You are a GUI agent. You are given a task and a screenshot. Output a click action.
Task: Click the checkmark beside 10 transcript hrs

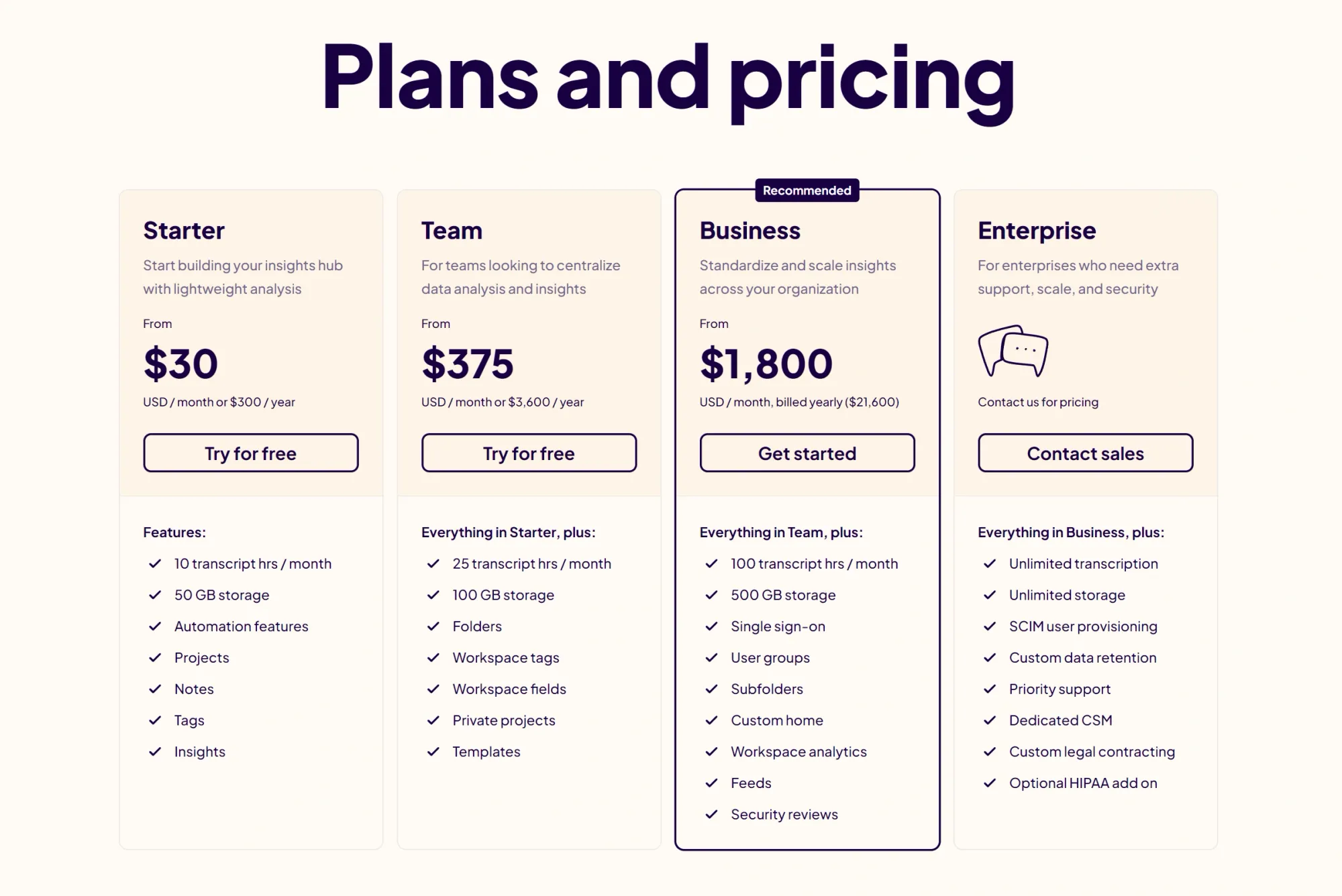click(x=155, y=563)
